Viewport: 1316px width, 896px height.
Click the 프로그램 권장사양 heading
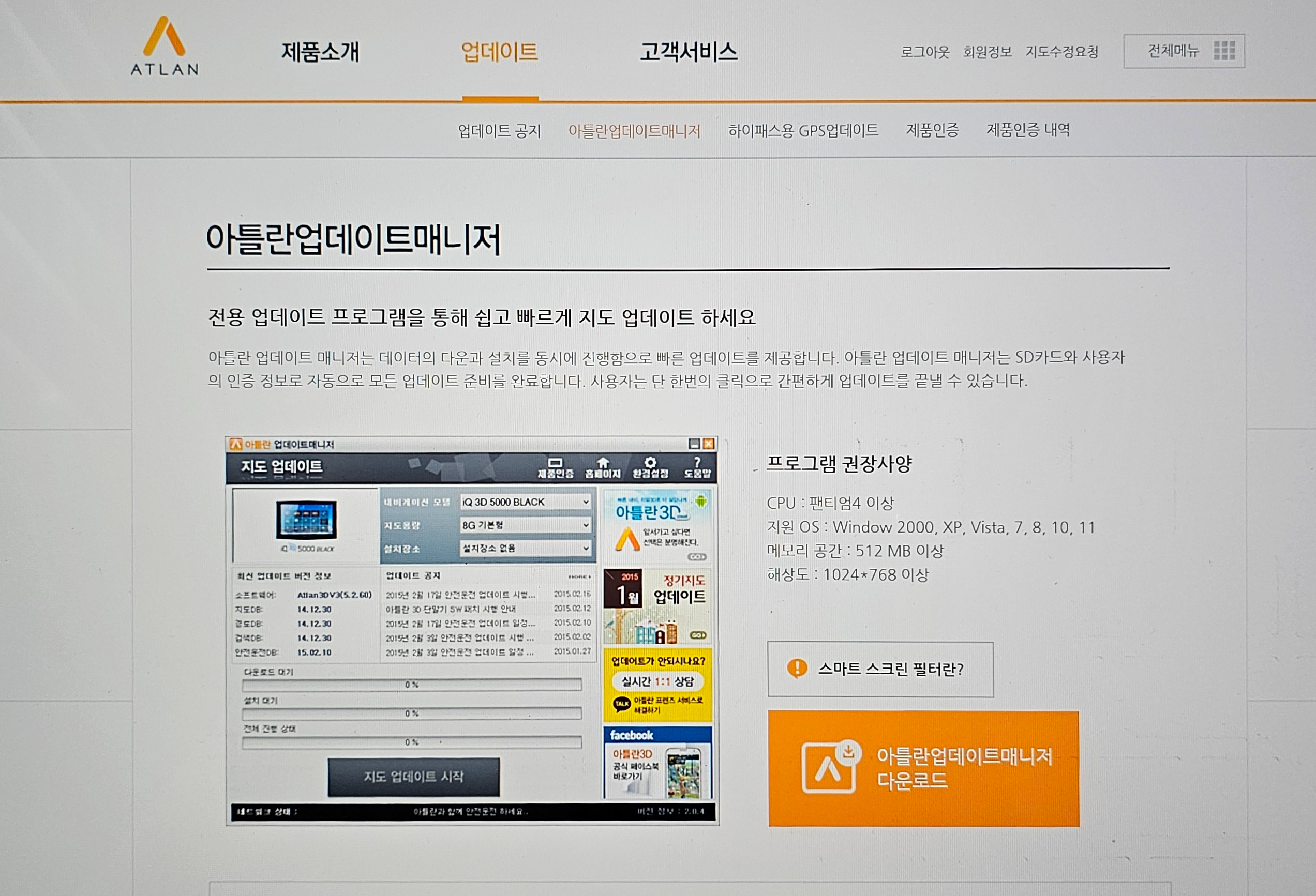(x=839, y=464)
